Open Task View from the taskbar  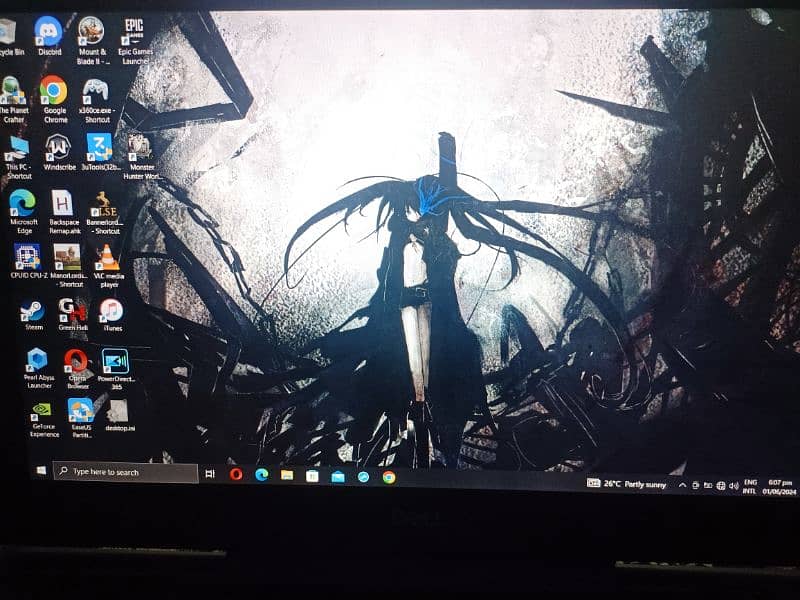click(210, 473)
